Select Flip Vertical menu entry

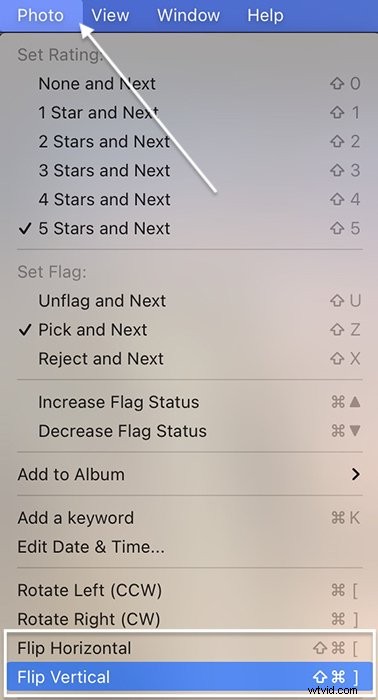pos(189,677)
